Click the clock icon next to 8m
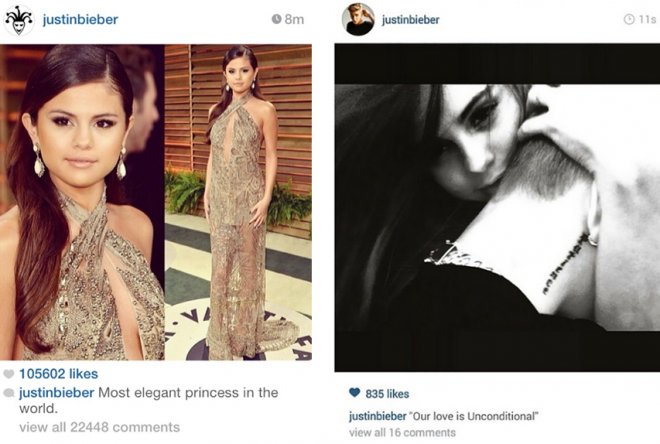 (277, 19)
